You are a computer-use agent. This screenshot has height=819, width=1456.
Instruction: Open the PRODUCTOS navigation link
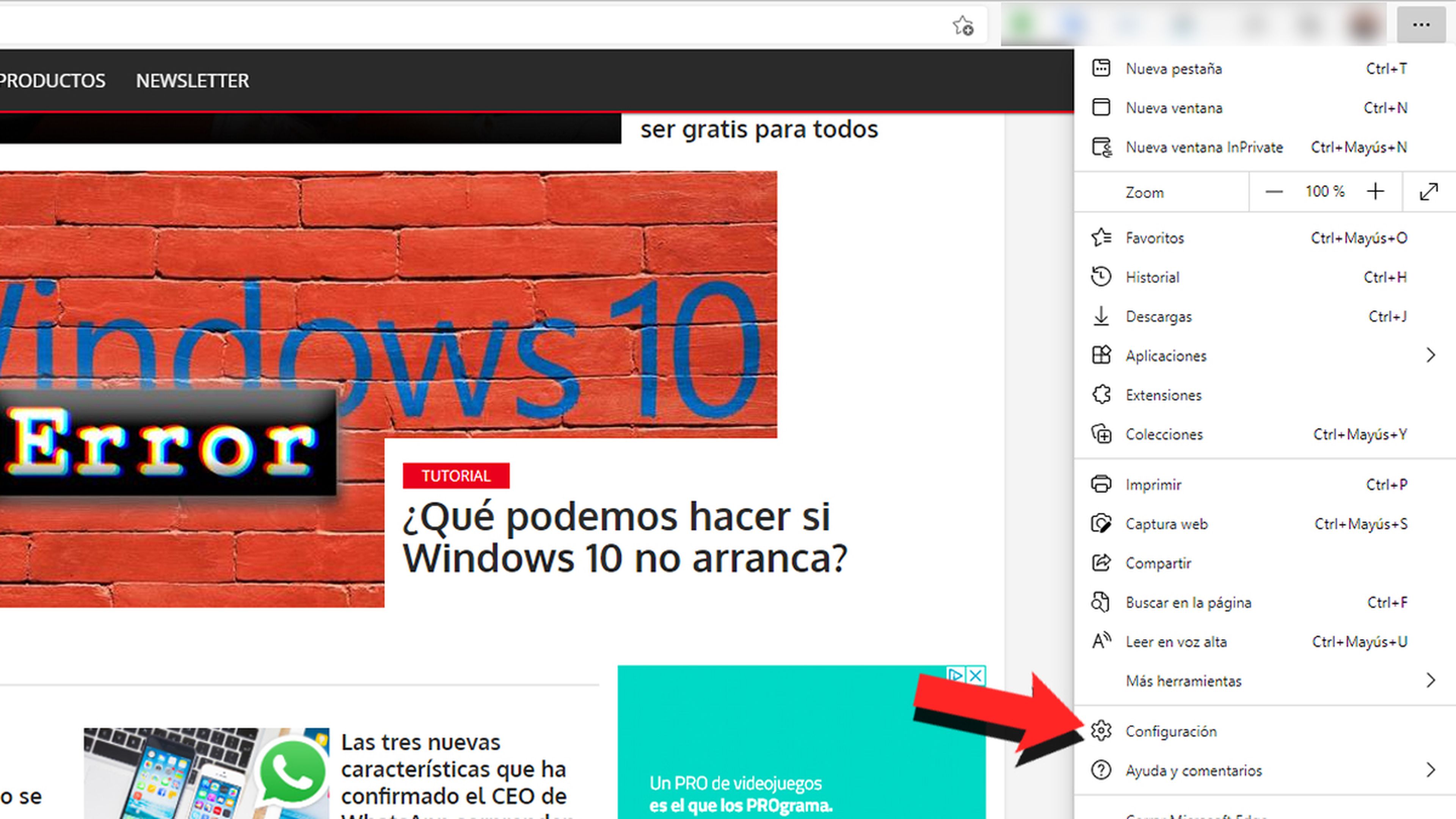53,81
